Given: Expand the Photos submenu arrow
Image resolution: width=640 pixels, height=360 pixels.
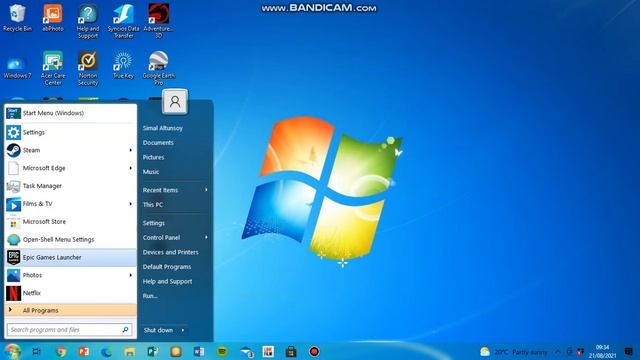Looking at the screenshot, I should (x=131, y=275).
